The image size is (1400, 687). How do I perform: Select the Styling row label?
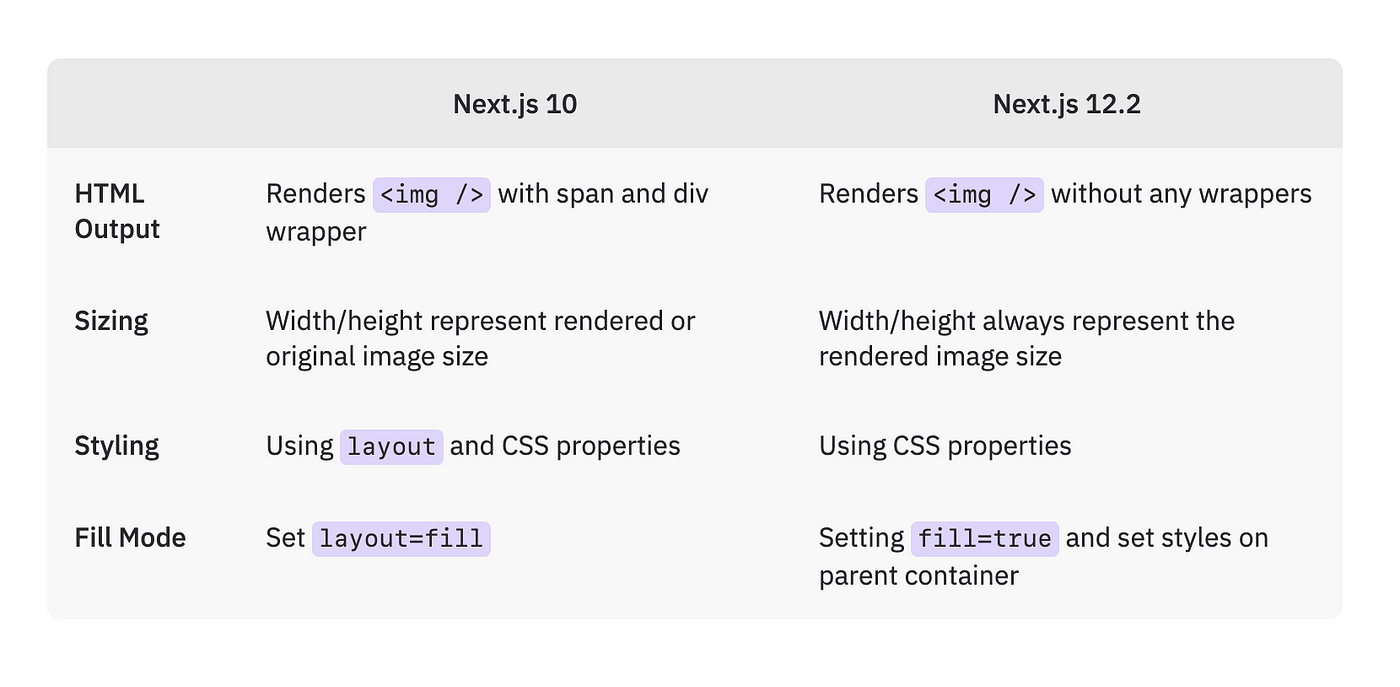116,445
